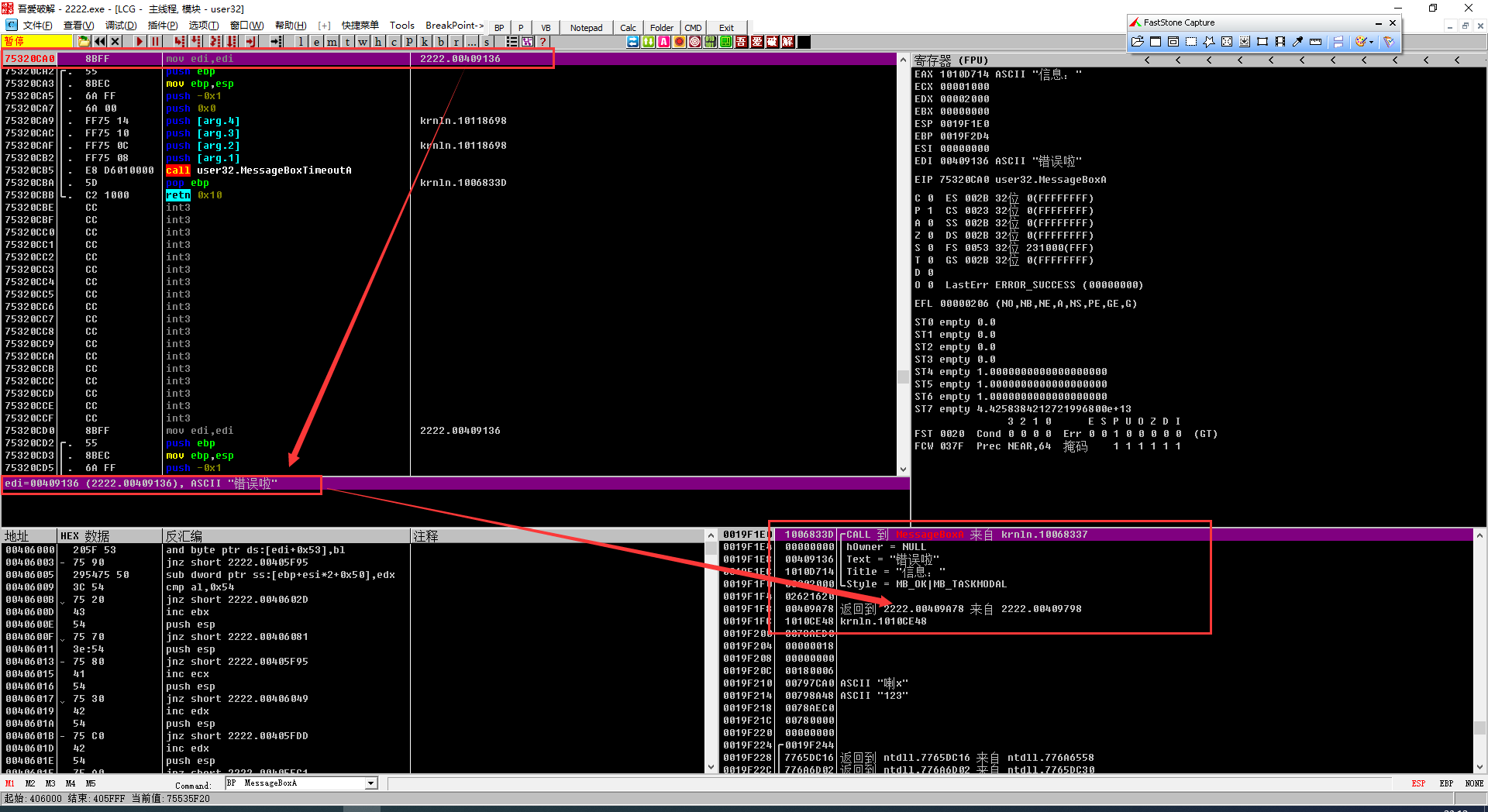1488x812 pixels.
Task: Click FastStone open file in editor icon
Action: pyautogui.click(x=1137, y=41)
